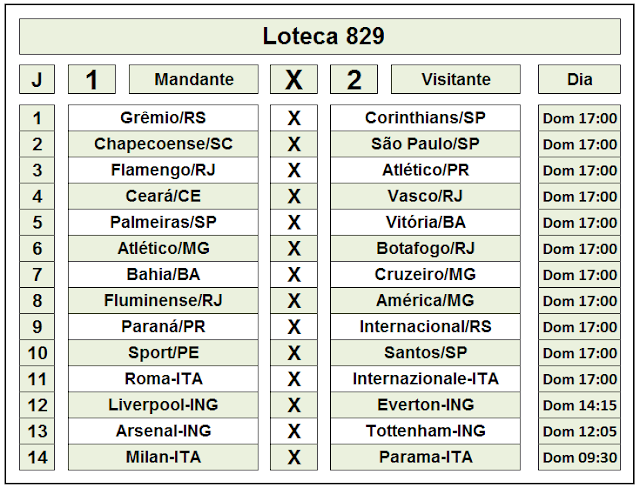Image resolution: width=640 pixels, height=488 pixels.
Task: Click the Dia column header
Action: 579,79
